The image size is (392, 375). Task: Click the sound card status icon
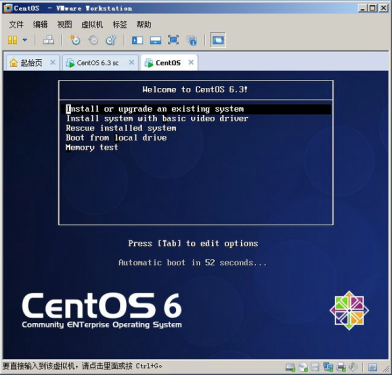(353, 367)
